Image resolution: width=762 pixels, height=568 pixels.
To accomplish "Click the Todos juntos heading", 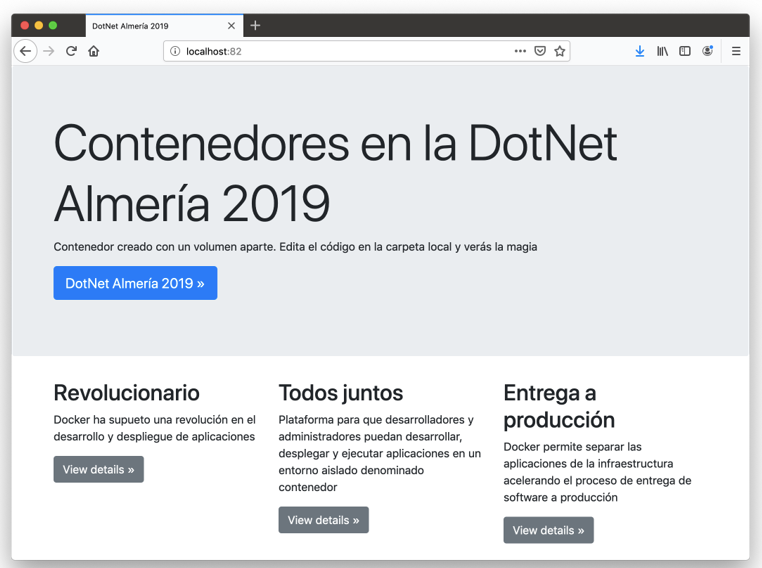I will pyautogui.click(x=341, y=393).
